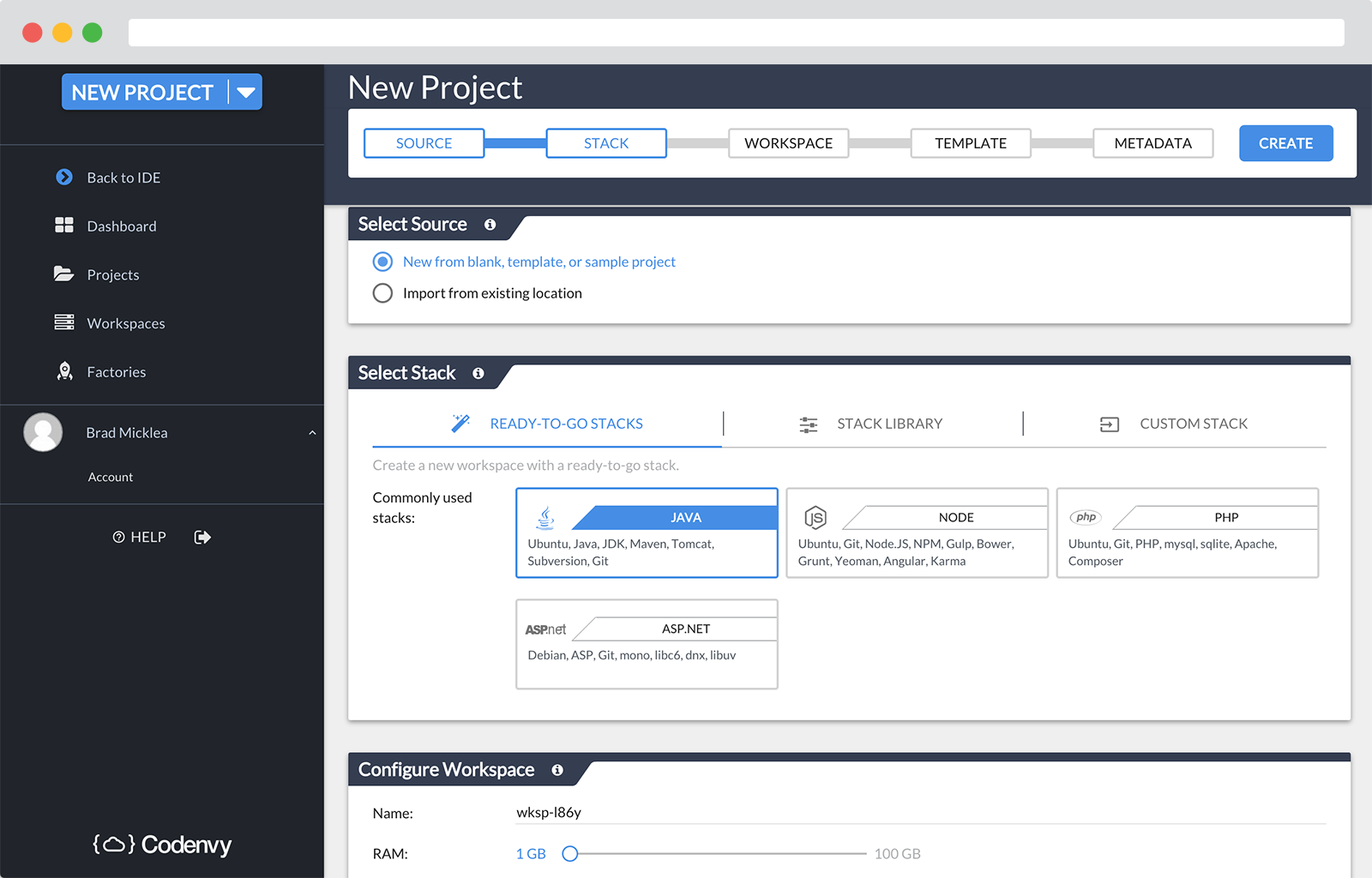Collapse the Brad Micklea account section
1372x878 pixels.
click(x=312, y=432)
